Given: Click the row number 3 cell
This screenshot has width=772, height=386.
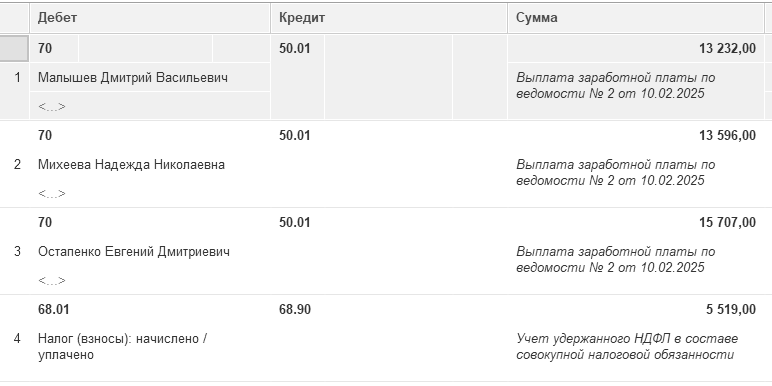Looking at the screenshot, I should click(17, 252).
